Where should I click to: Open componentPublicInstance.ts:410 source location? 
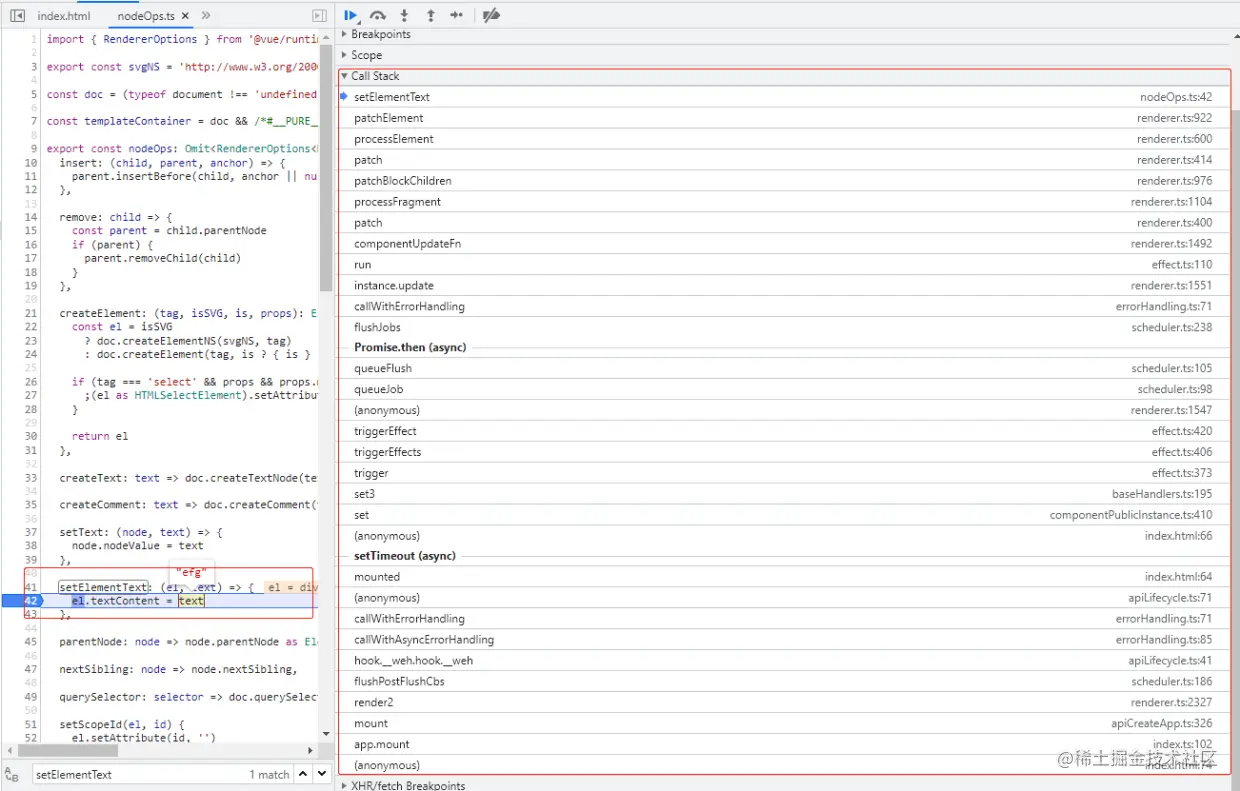coord(1131,516)
